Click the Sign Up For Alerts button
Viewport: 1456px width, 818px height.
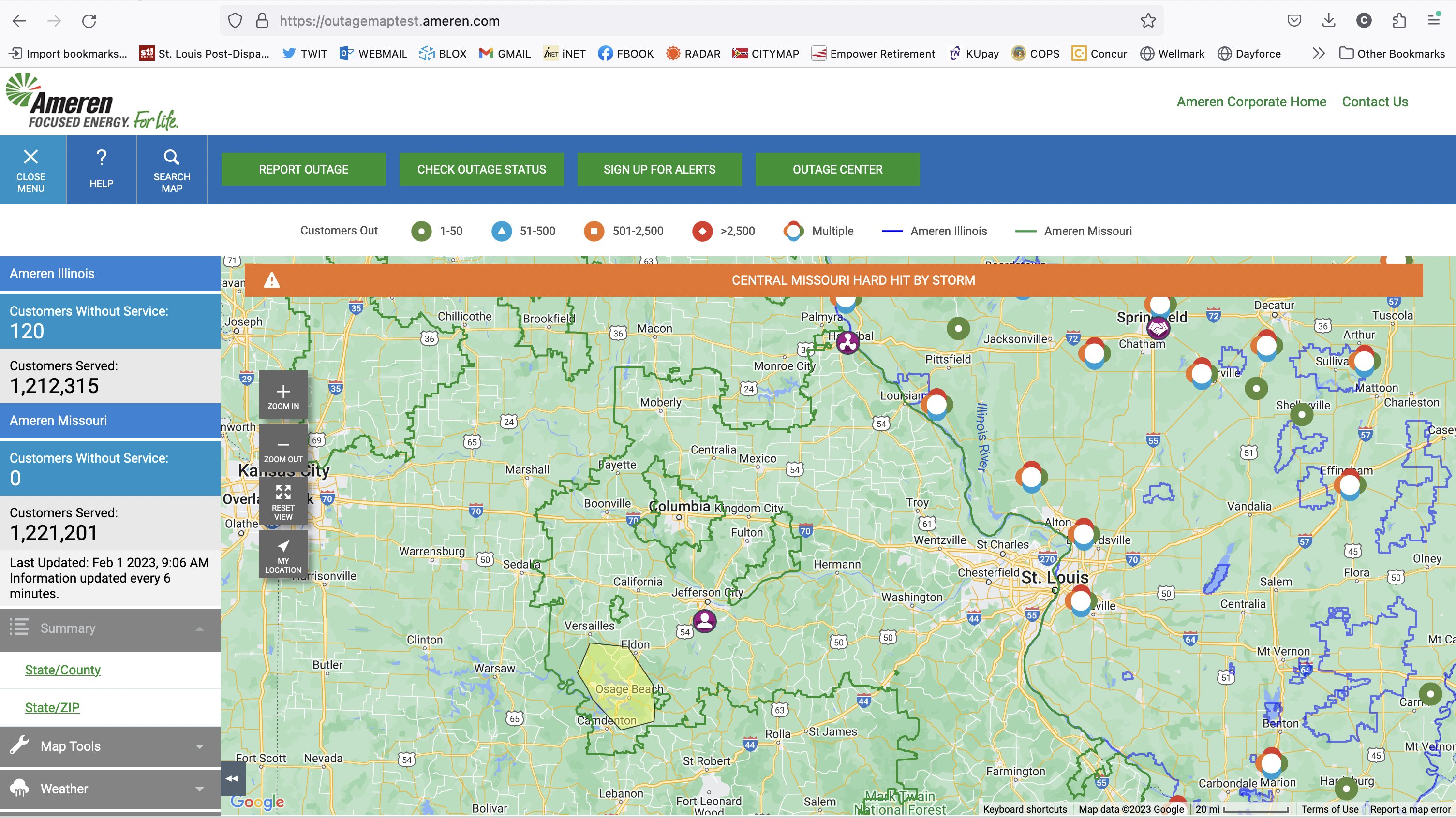660,170
